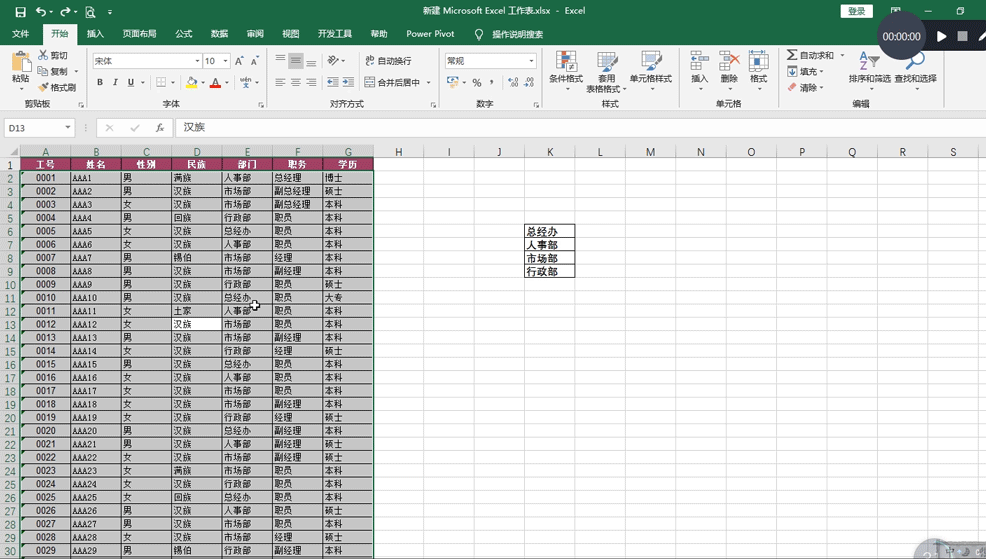Select column K header
The height and width of the screenshot is (559, 986).
[550, 152]
